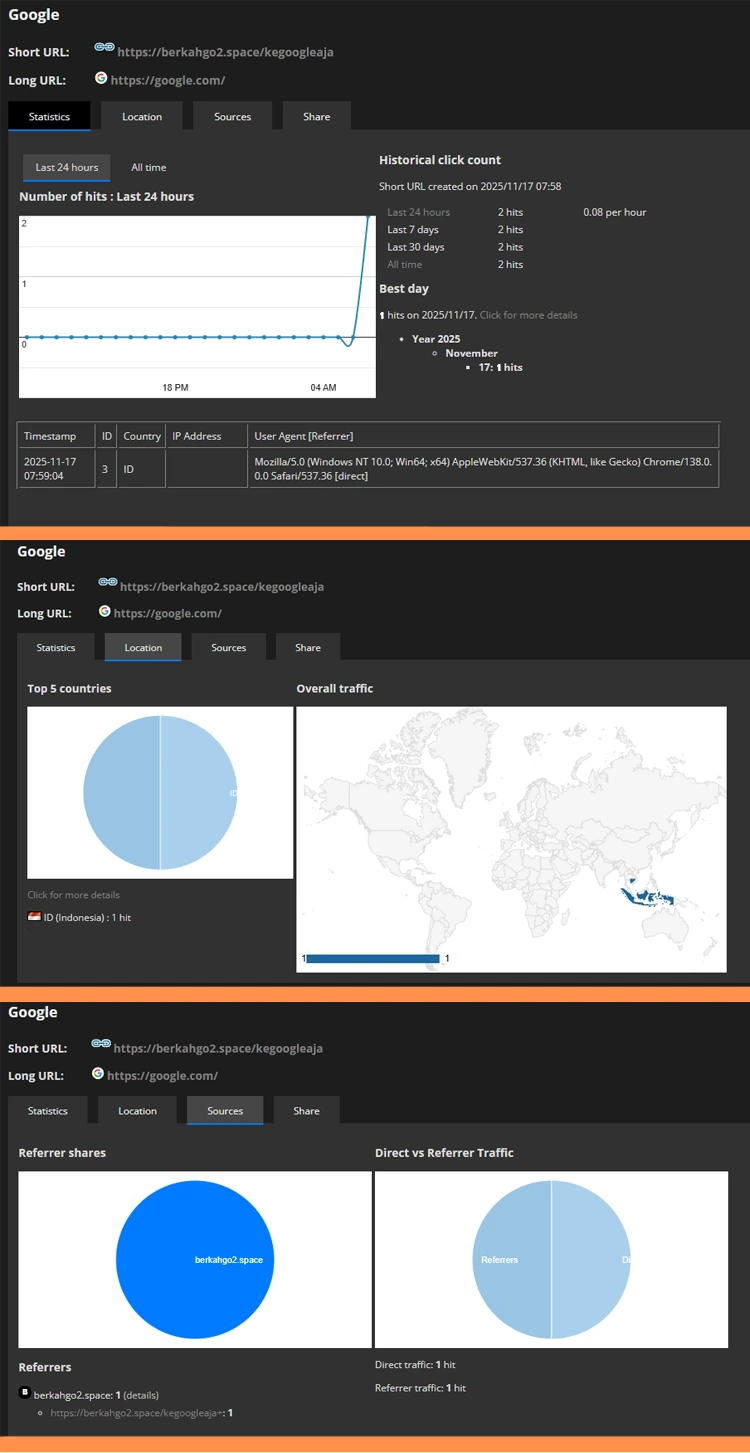Image resolution: width=750 pixels, height=1453 pixels.
Task: Click the berkahgo2.space favicon in the Referrers list
Action: [x=25, y=1392]
